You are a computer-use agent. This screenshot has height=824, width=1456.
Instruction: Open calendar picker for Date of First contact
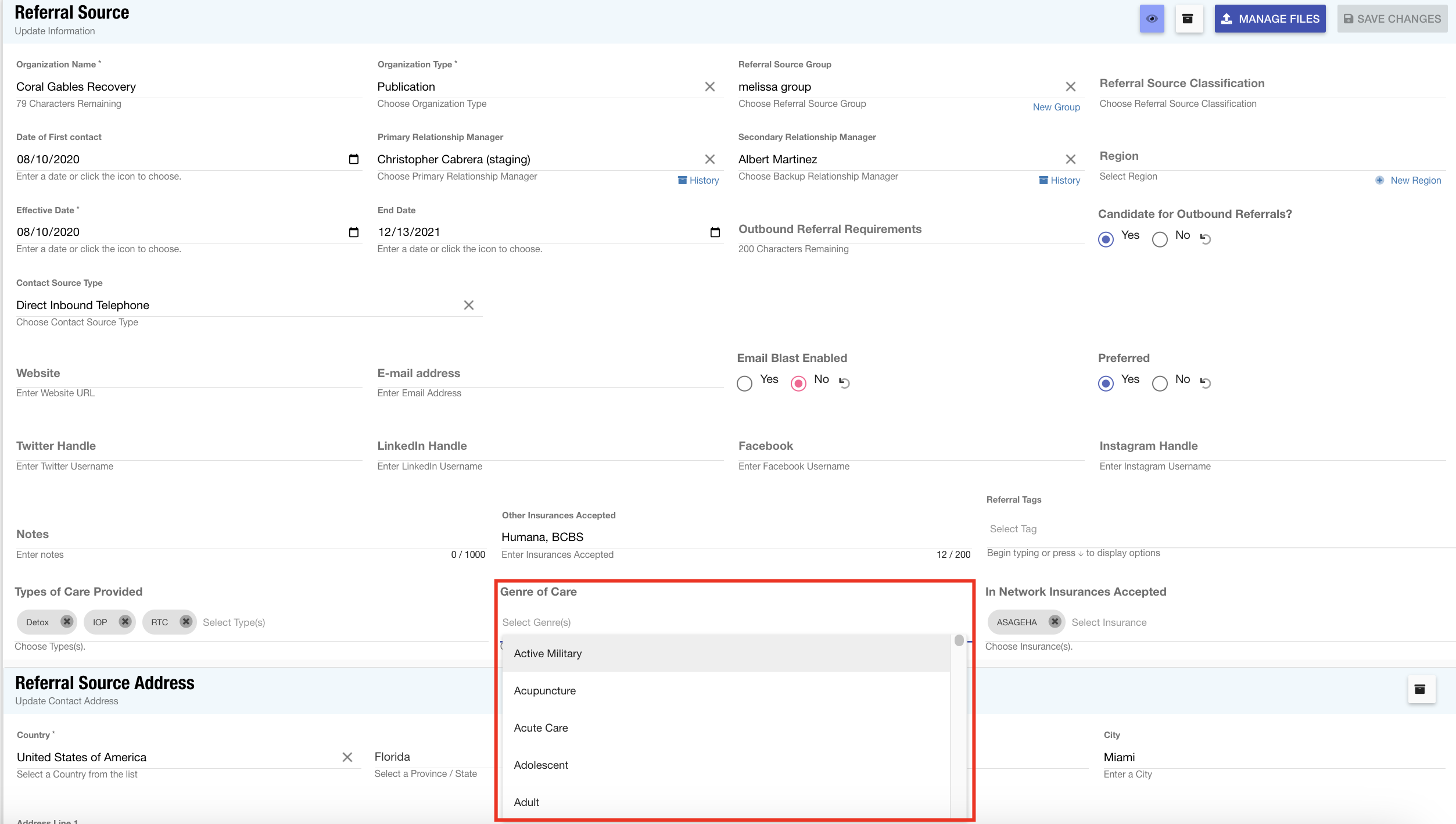pos(353,159)
